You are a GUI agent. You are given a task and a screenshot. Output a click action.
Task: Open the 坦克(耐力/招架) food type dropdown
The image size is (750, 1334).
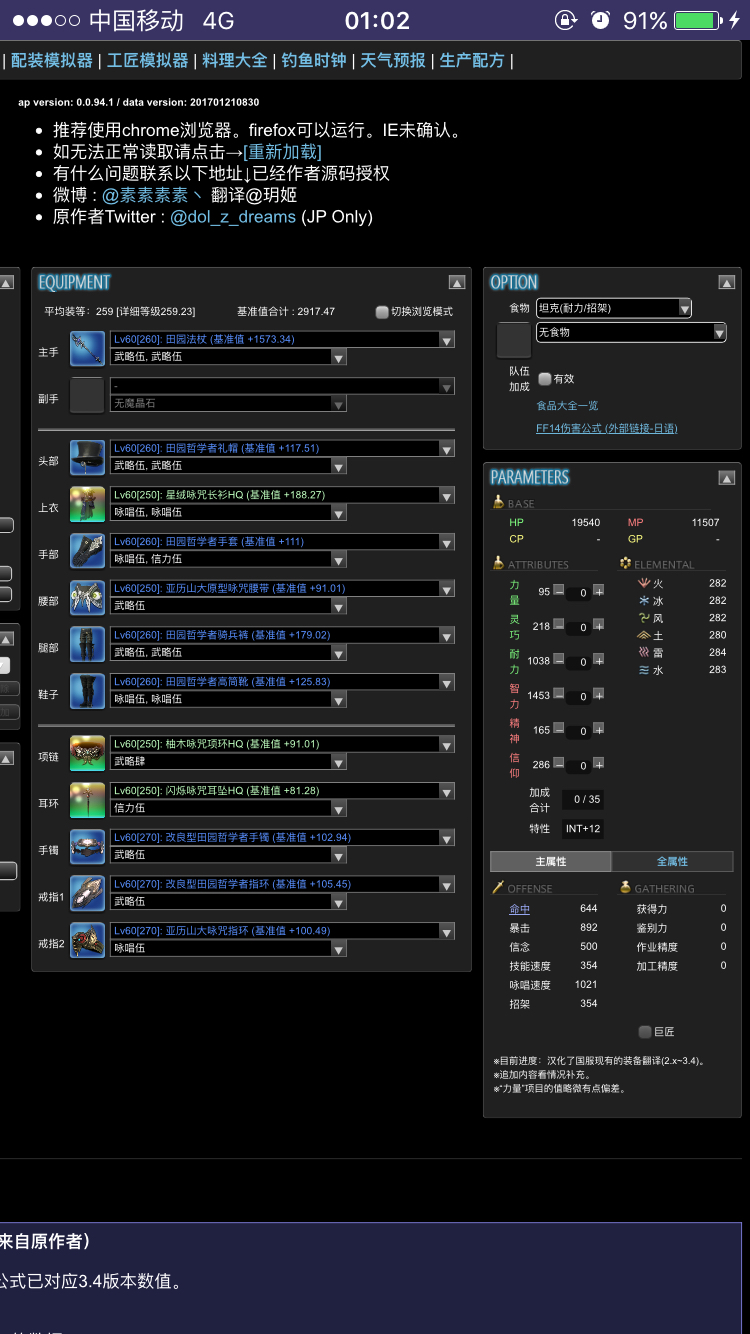tap(613, 308)
